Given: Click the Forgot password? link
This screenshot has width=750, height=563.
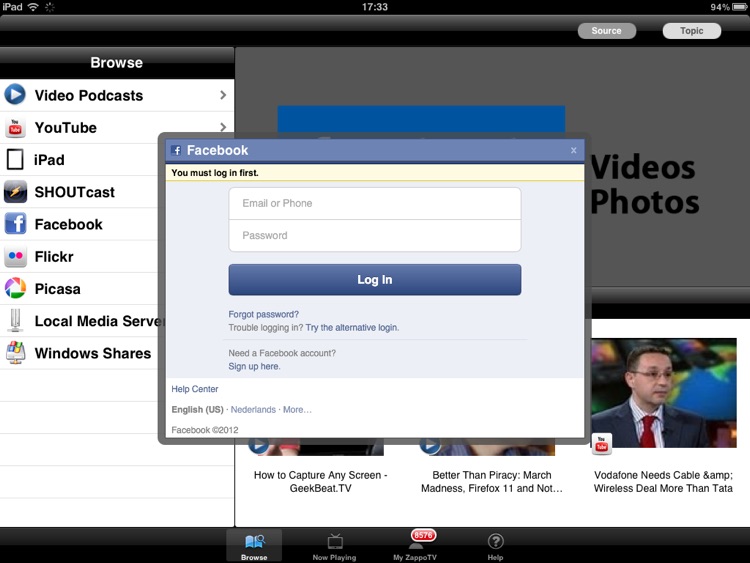Looking at the screenshot, I should point(264,314).
